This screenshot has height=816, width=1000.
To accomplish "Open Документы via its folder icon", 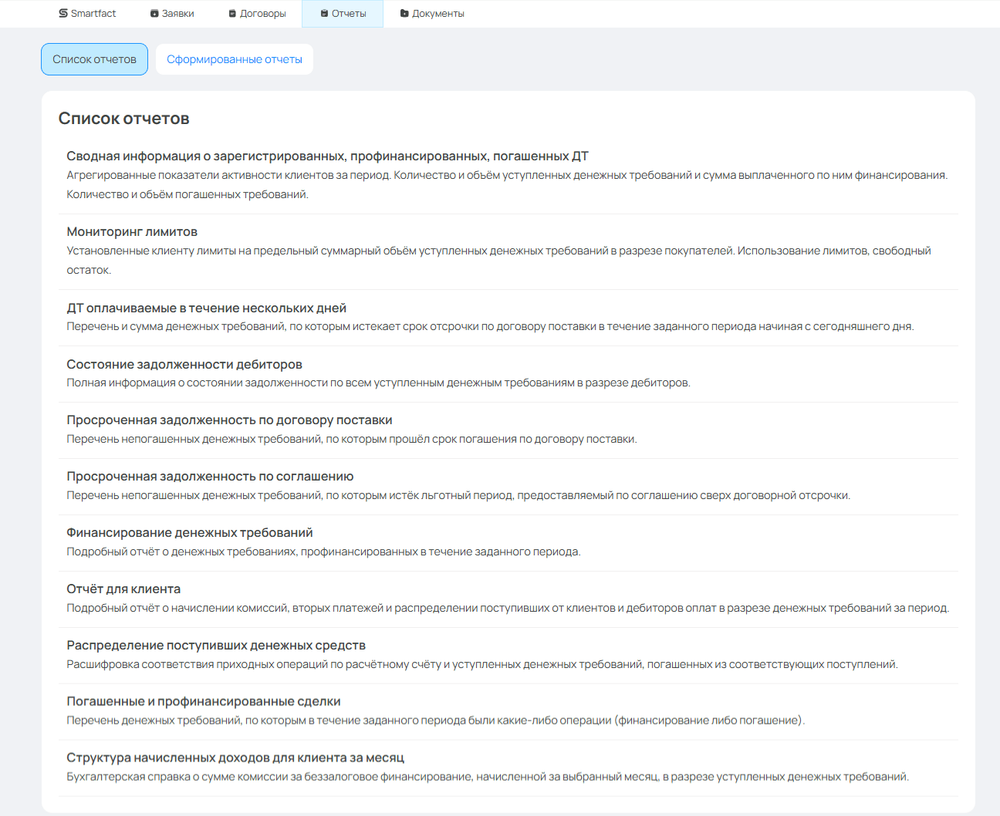I will 403,14.
